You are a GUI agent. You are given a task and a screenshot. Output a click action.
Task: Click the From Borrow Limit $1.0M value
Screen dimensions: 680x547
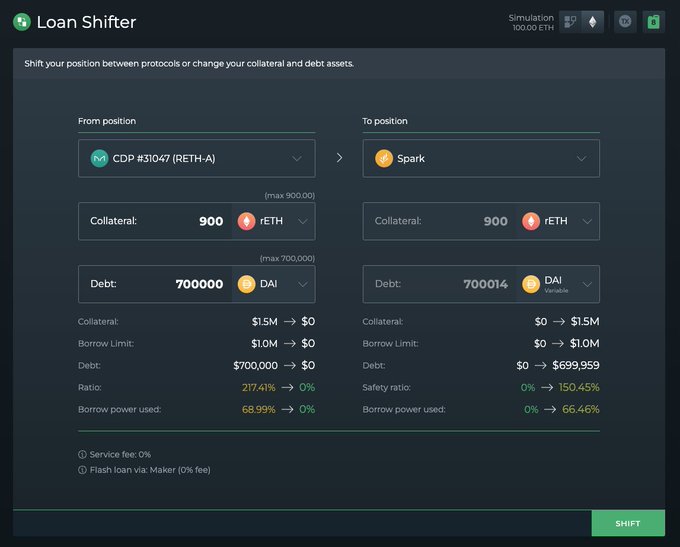[x=264, y=344]
